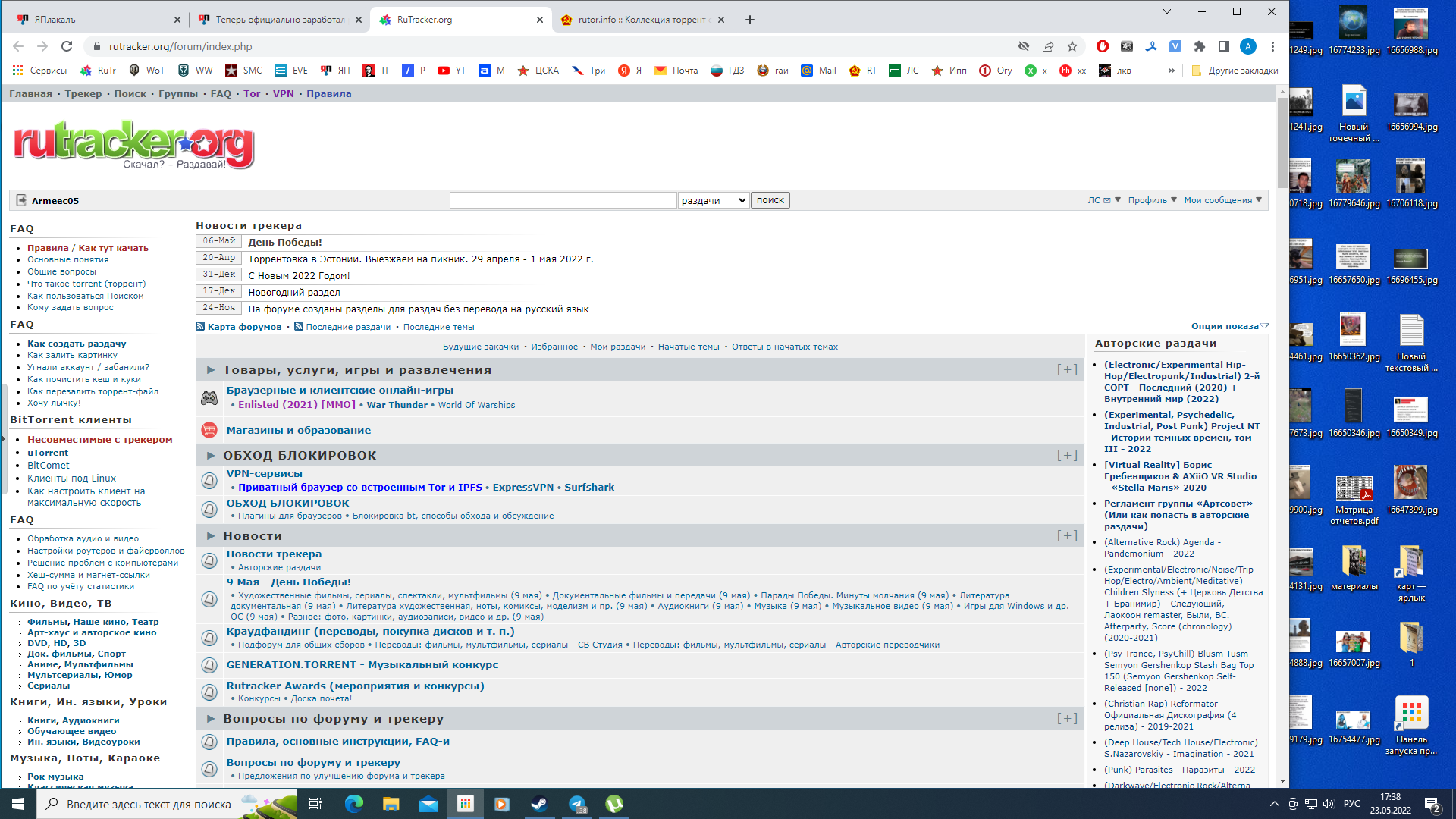This screenshot has height=819, width=1456.
Task: Toggle [+] on Вопросы по форуму и трекеру
Action: click(1067, 718)
